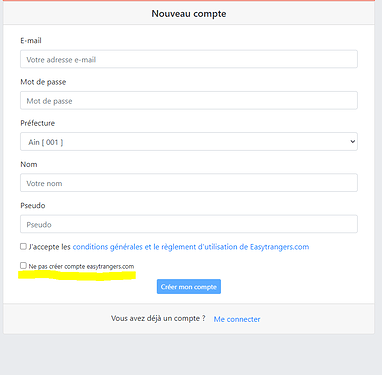Click the Ne pas créer compte easytrangers.com label
The height and width of the screenshot is (375, 382).
click(81, 266)
